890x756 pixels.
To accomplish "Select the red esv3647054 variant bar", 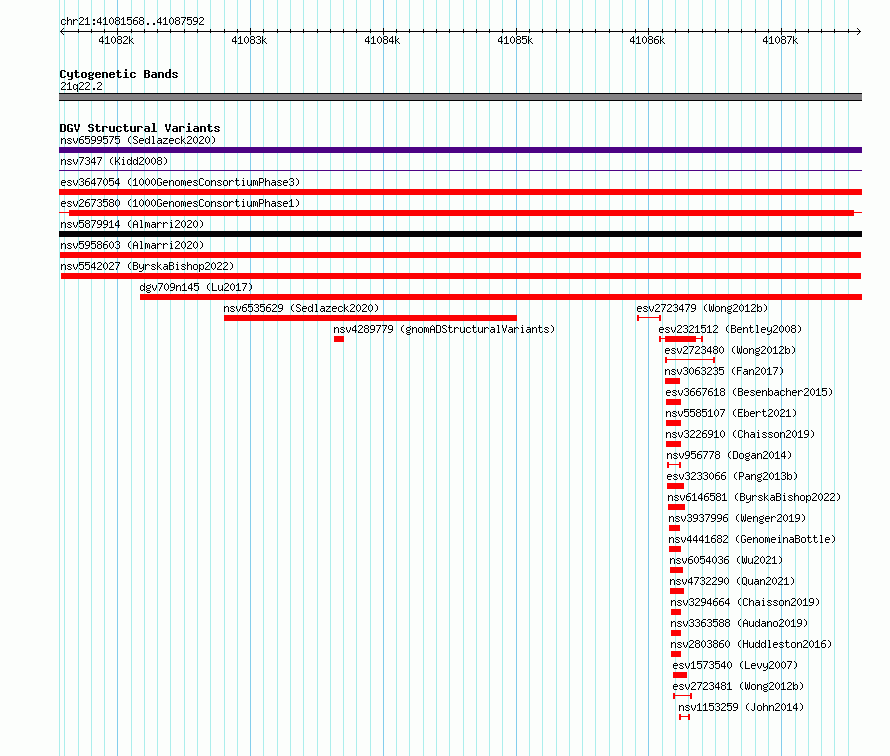I will (460, 192).
